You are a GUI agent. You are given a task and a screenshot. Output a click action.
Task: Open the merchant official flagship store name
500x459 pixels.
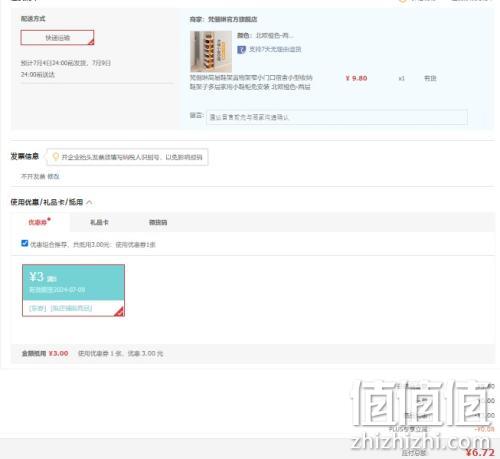coord(232,19)
